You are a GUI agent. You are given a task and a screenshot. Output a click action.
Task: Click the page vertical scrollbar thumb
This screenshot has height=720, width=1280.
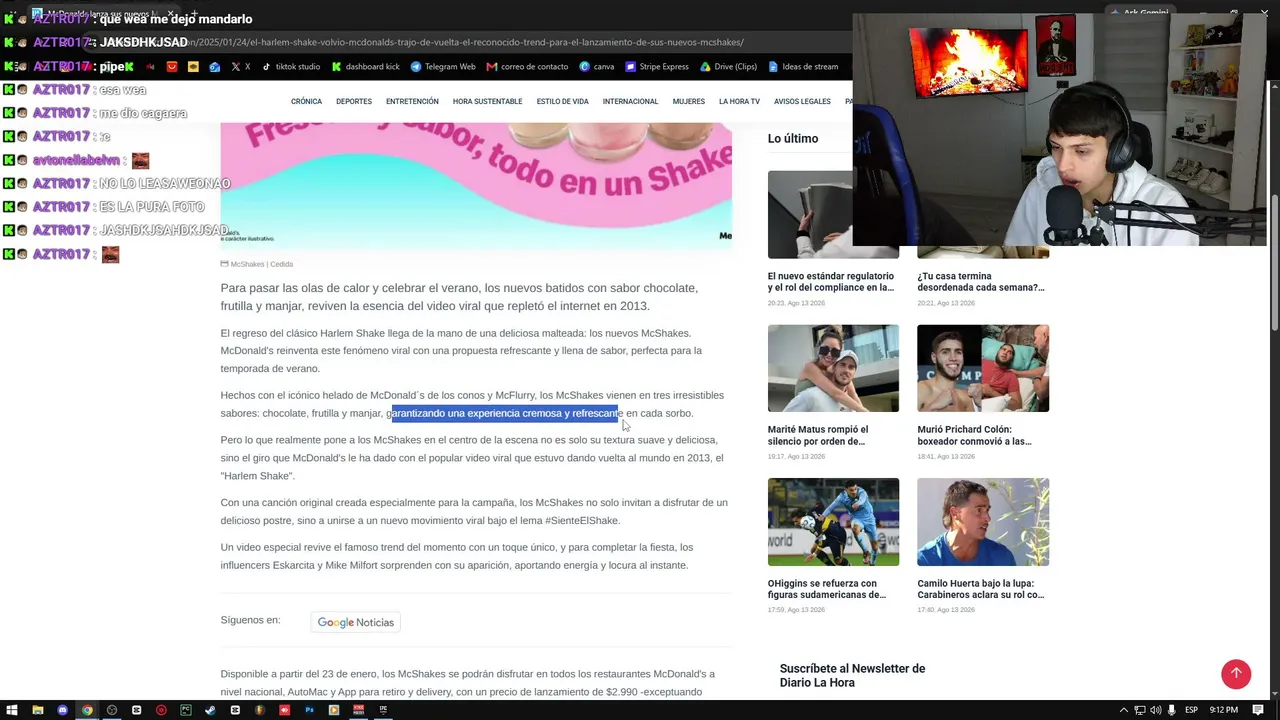tap(1273, 260)
